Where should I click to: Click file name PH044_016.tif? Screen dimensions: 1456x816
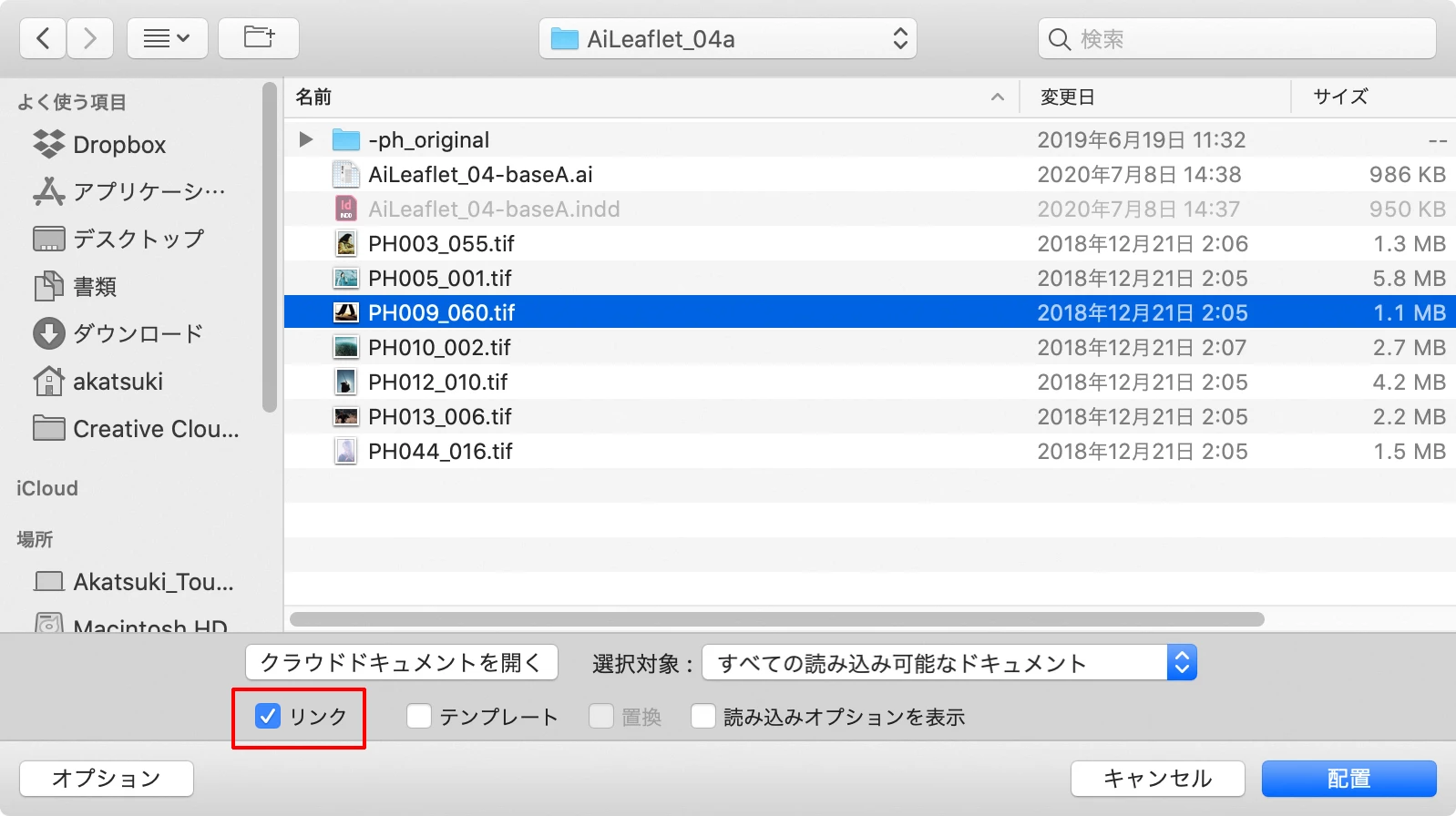pyautogui.click(x=440, y=451)
